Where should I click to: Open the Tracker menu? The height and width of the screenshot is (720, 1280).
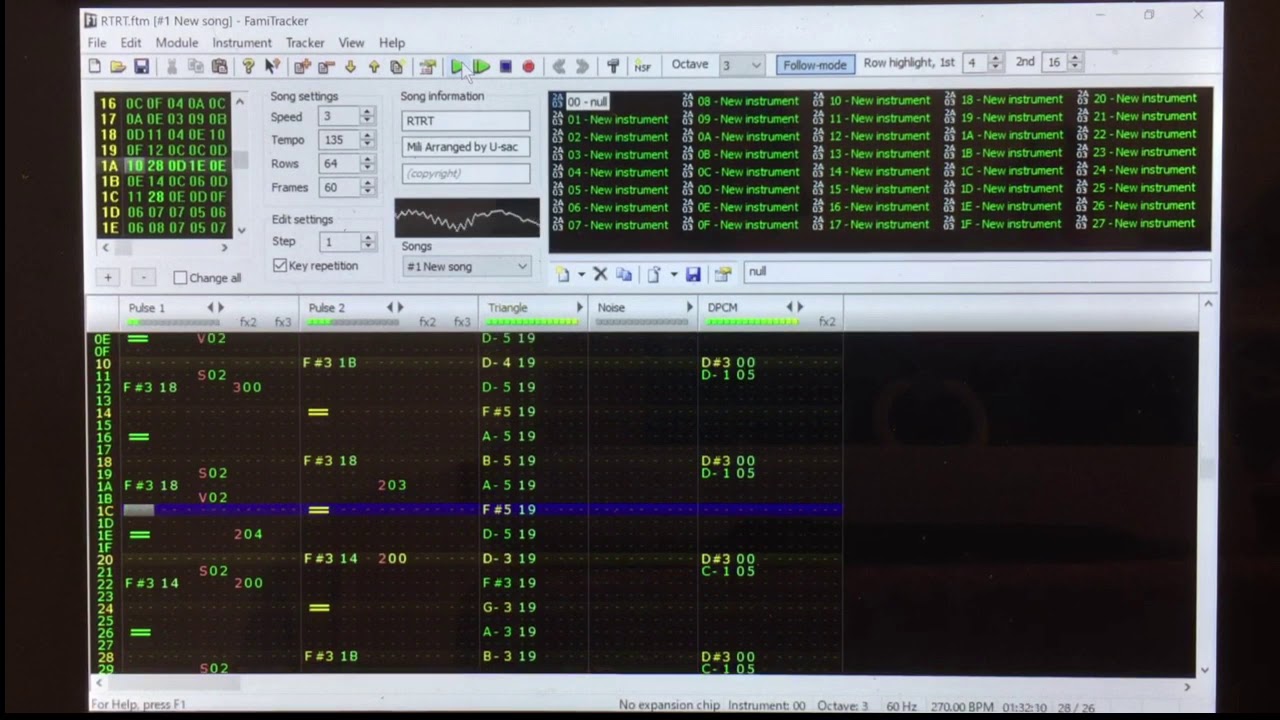(305, 43)
